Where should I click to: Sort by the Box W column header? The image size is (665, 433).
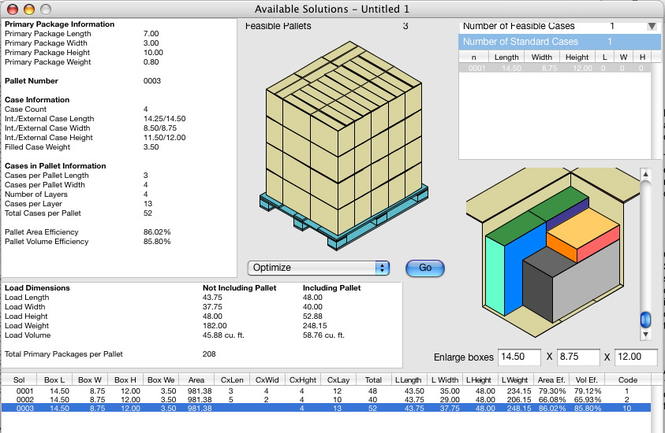(x=90, y=380)
